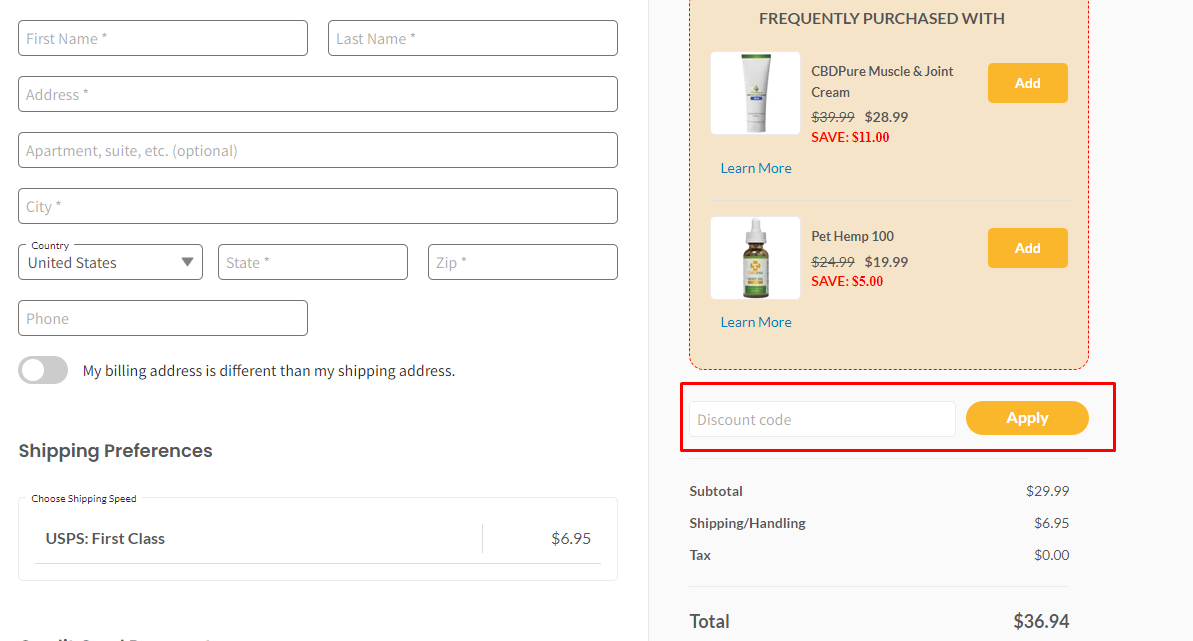
Task: Select the Apartment, suite, etc. field
Action: pos(318,150)
